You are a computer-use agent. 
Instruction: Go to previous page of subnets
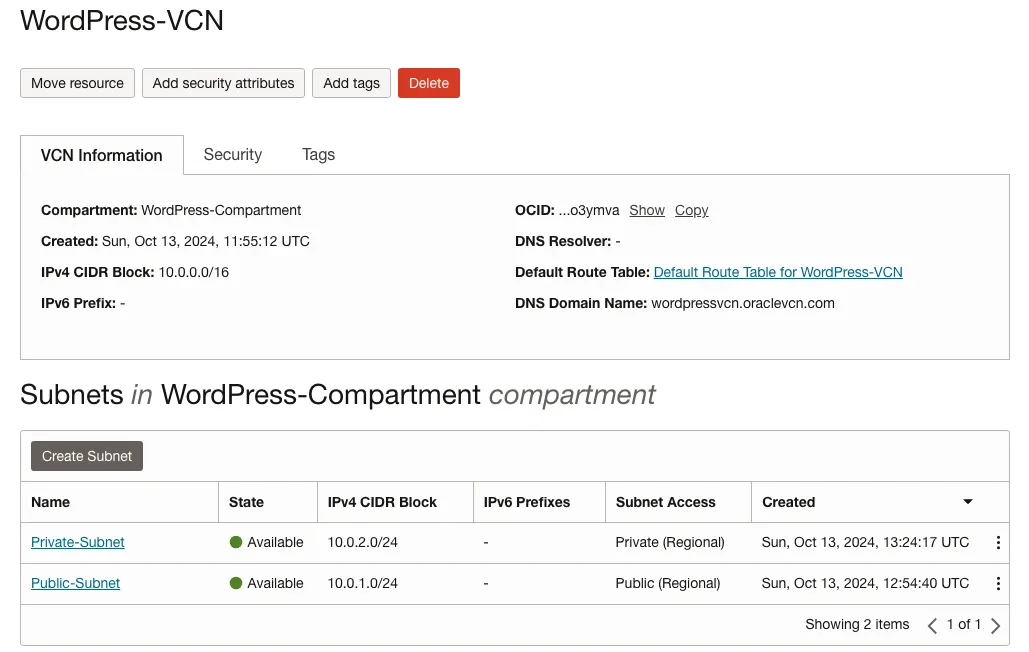[x=932, y=625]
